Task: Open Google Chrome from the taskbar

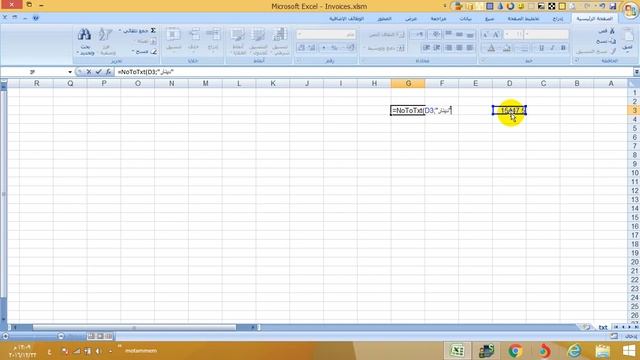Action: [516, 351]
